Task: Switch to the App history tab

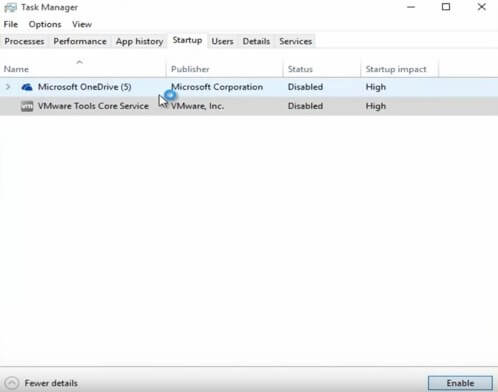Action: (x=140, y=41)
